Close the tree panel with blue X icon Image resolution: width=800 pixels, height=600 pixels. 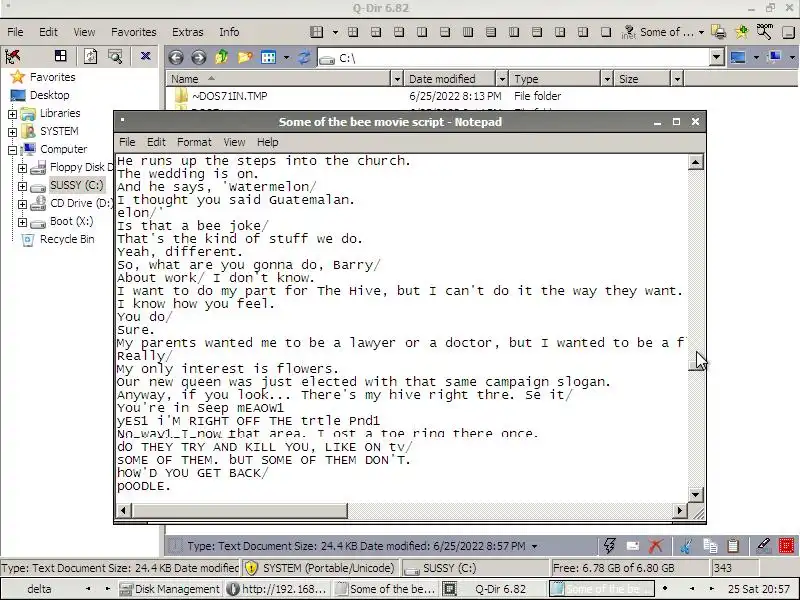tap(145, 56)
